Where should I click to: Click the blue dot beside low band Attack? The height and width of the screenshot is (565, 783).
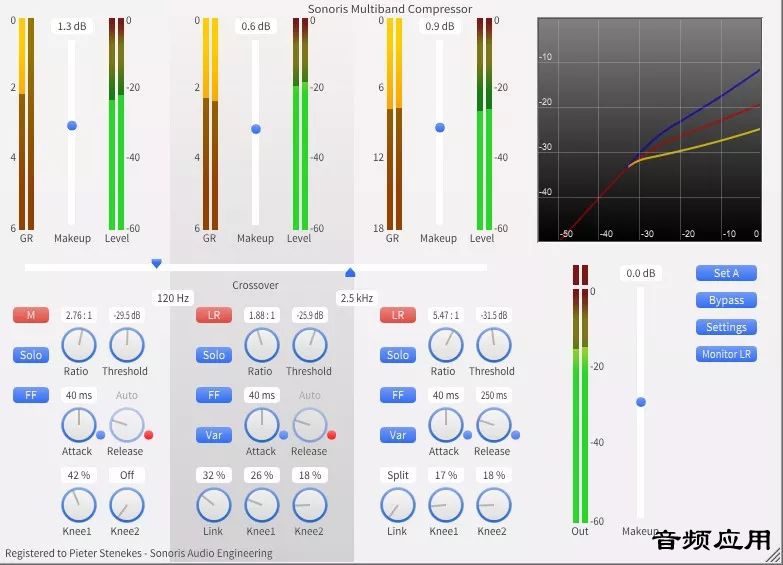[x=100, y=435]
